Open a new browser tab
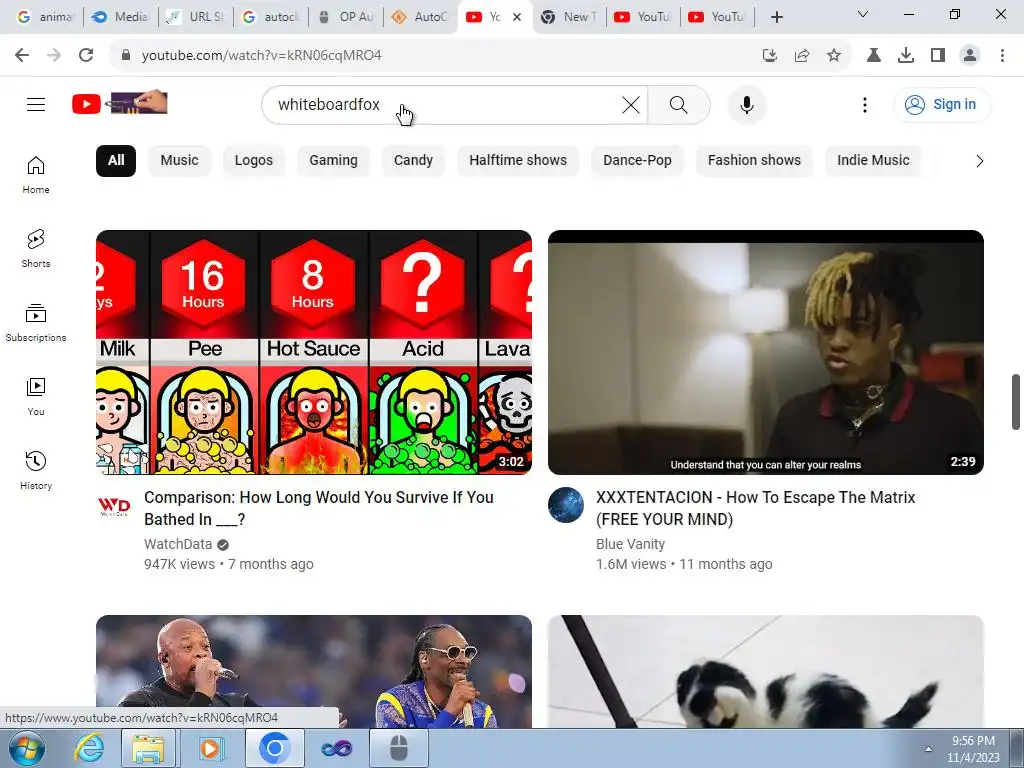Screen dimensions: 1024x768 click(776, 17)
